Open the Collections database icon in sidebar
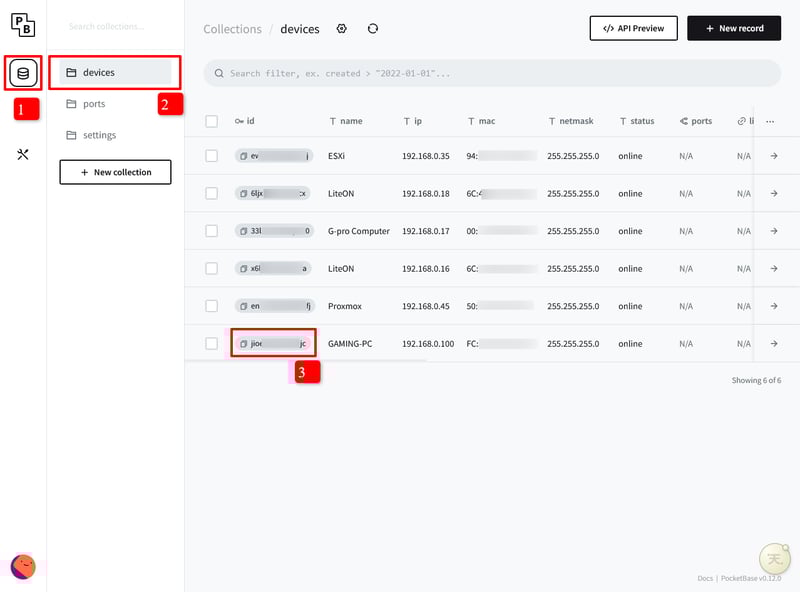 [23, 73]
